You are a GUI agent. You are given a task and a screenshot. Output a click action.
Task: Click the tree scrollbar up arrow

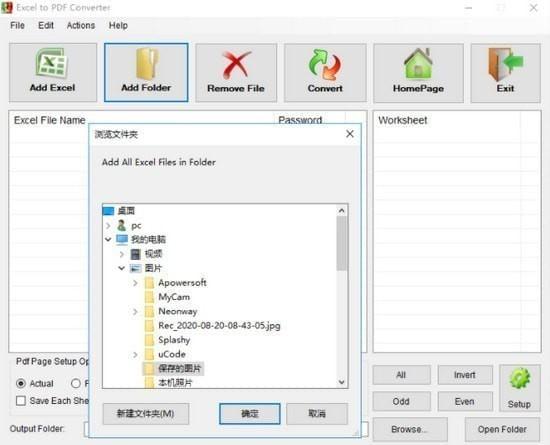[342, 211]
